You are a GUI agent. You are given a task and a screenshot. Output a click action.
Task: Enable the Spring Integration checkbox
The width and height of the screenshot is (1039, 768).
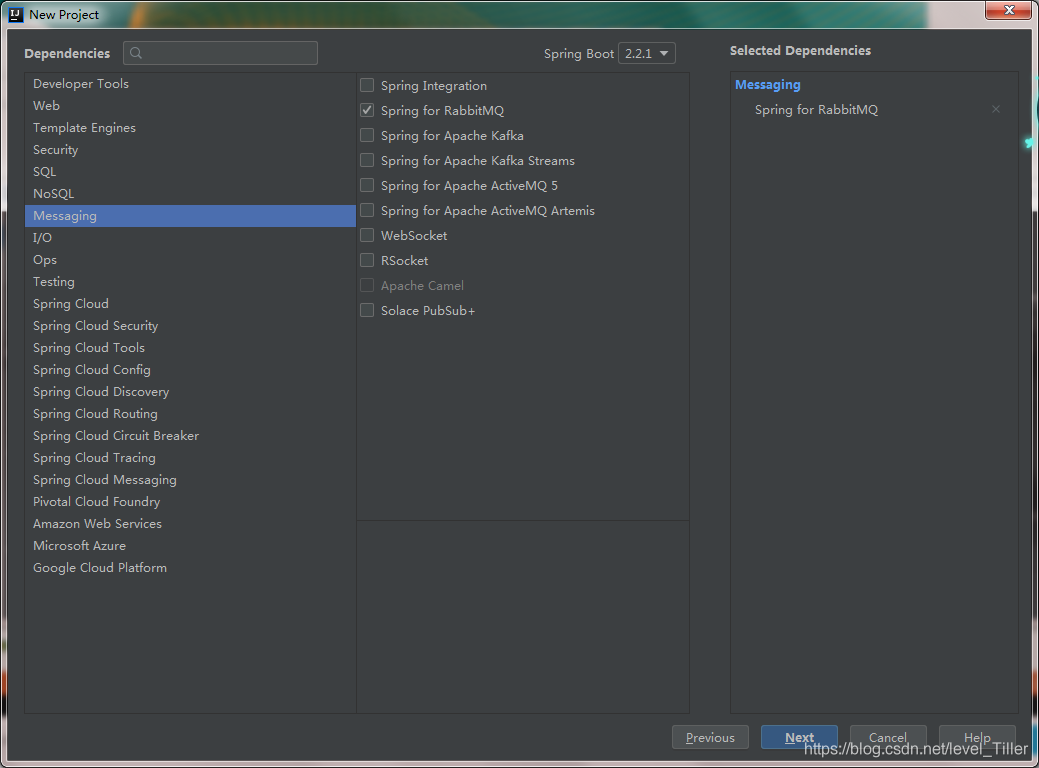[367, 85]
